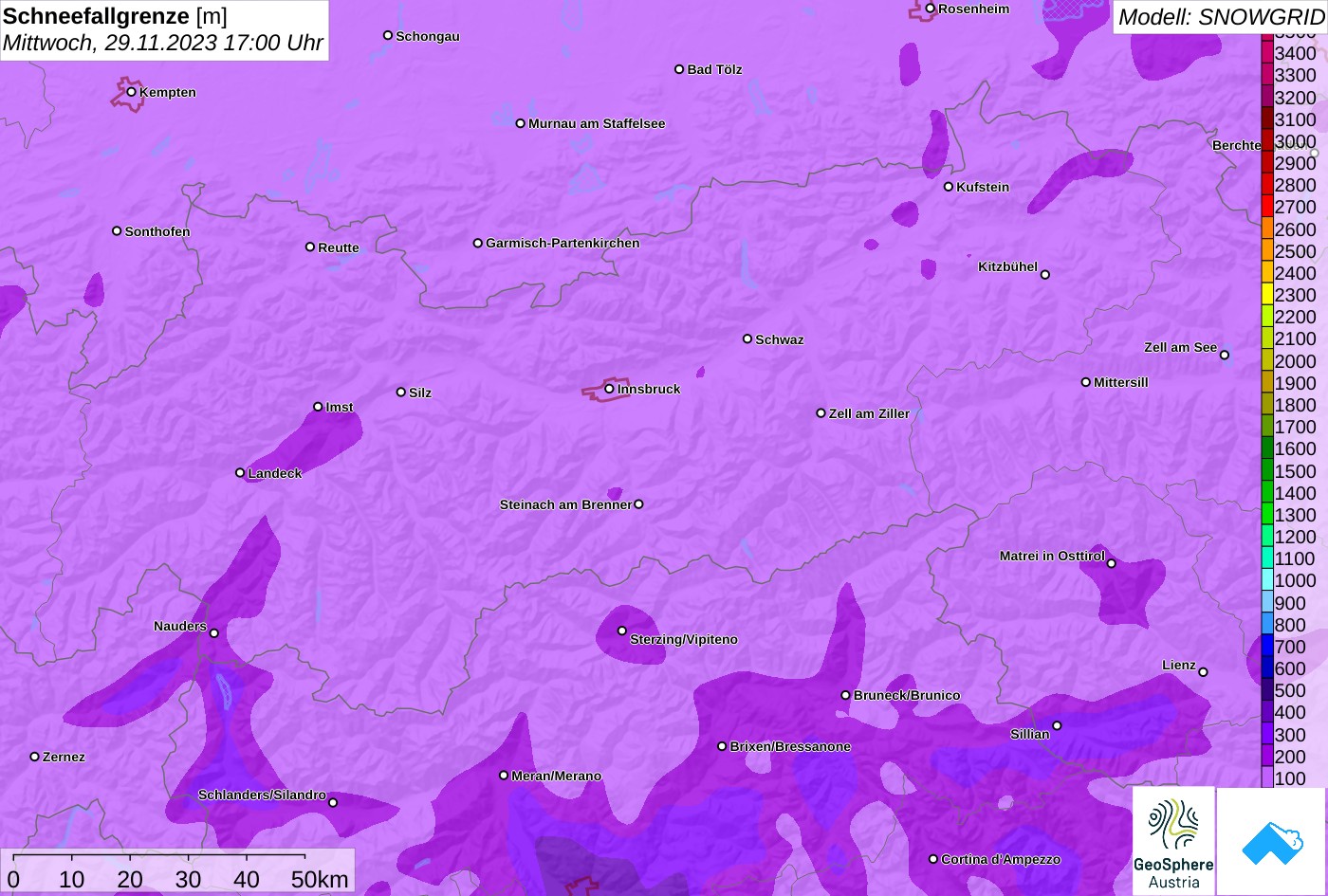Click the 2700 m red legend swatch
Screen dimensions: 1328x896
(x=1267, y=206)
